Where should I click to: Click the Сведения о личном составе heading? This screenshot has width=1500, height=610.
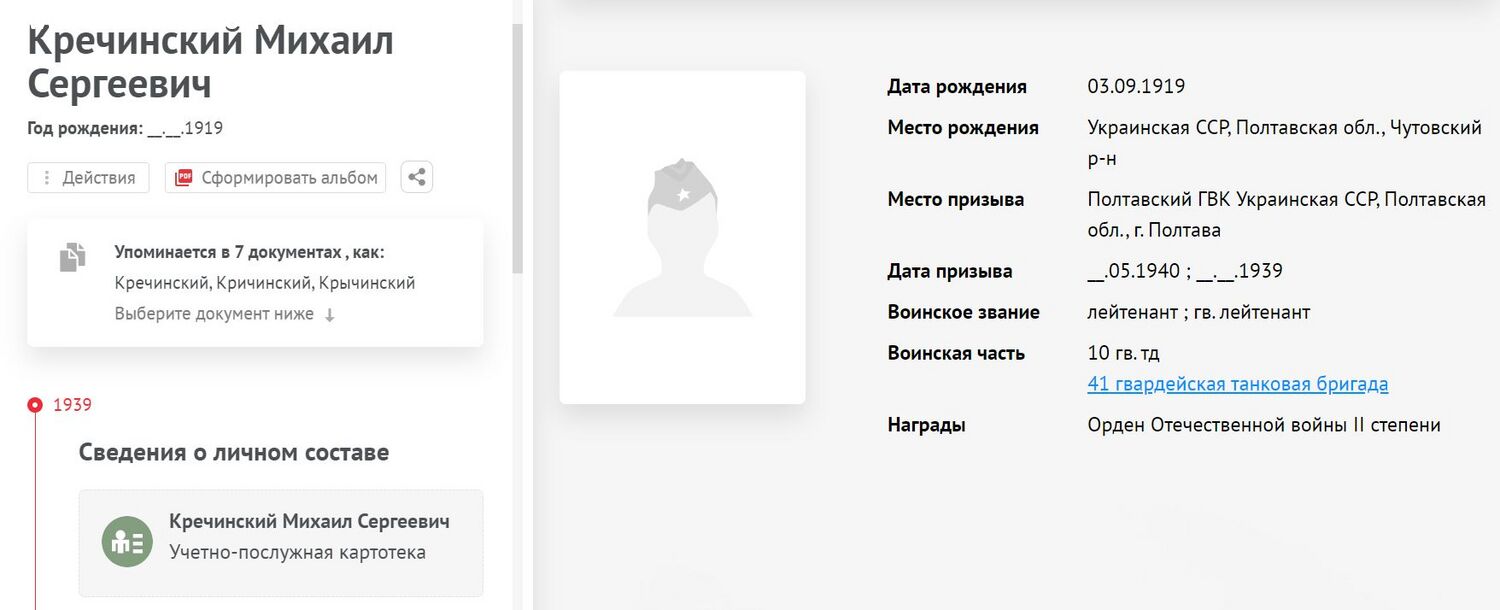tap(234, 452)
